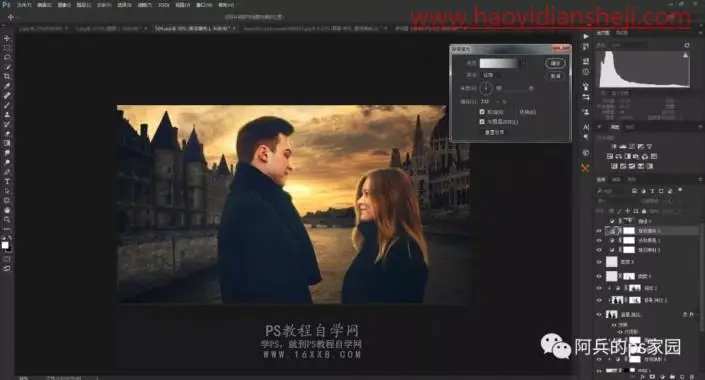705x380 pixels.
Task: Enable Quick Mask mode in the toolbar
Action: click(x=7, y=259)
